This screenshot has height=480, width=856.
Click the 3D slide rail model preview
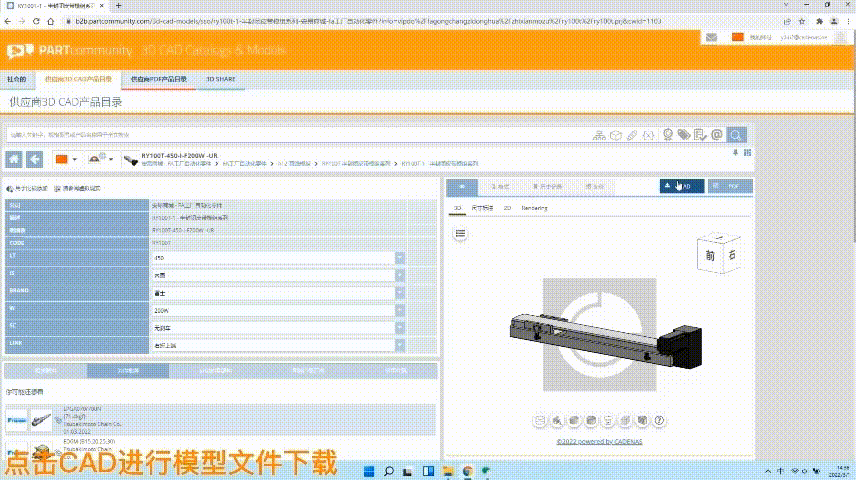pos(605,340)
